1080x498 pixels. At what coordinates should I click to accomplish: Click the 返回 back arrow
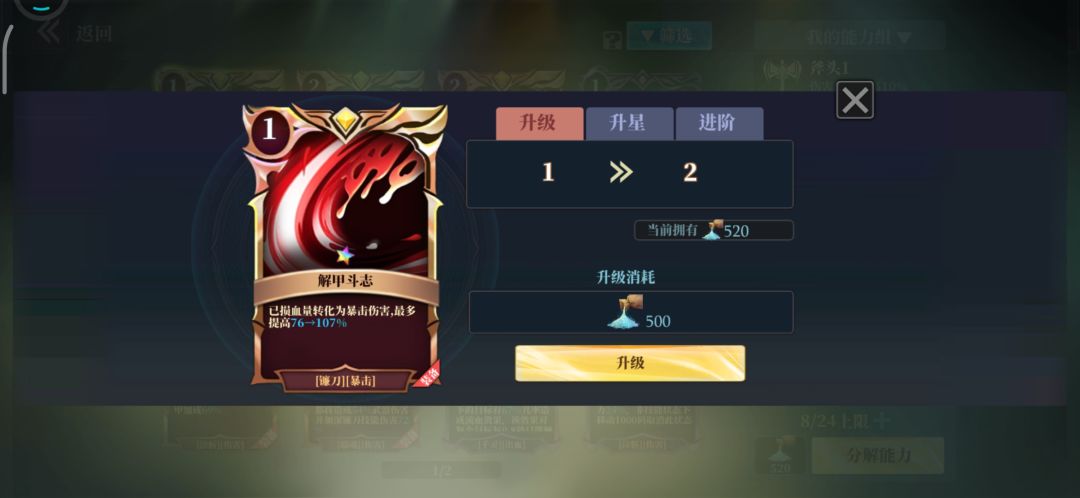coord(50,32)
